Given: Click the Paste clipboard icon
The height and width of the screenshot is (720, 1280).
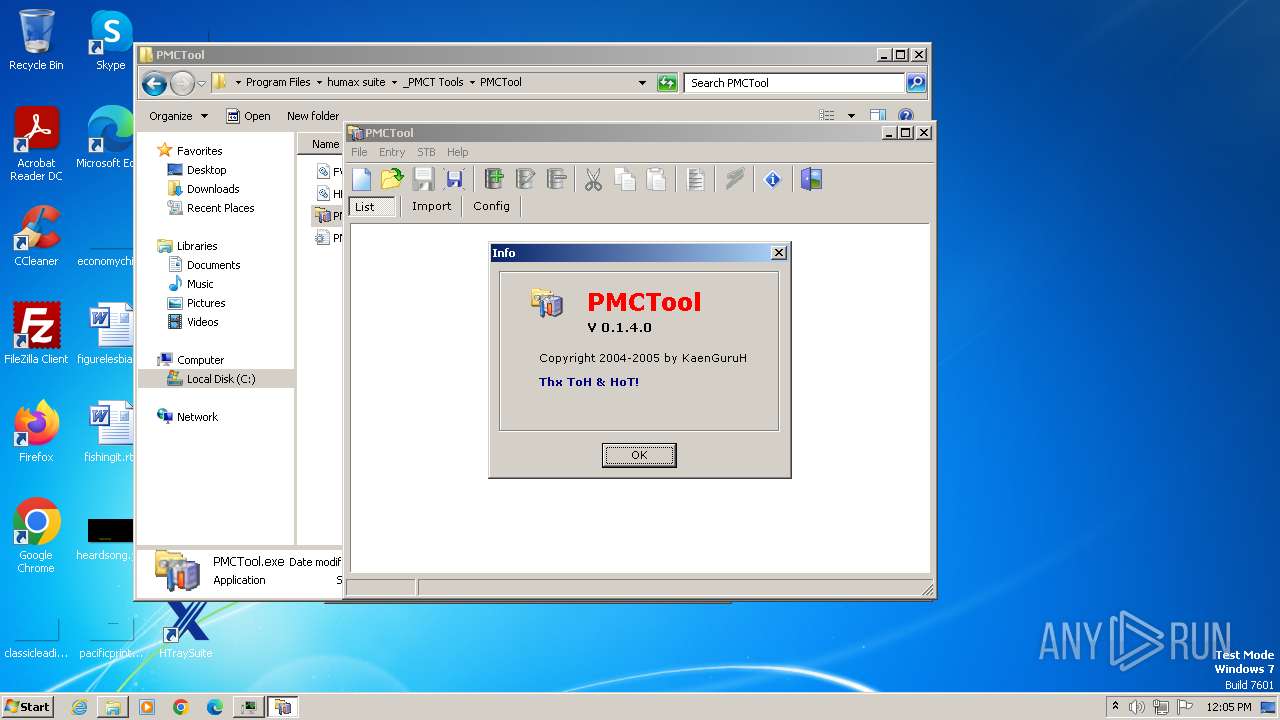Looking at the screenshot, I should [656, 180].
